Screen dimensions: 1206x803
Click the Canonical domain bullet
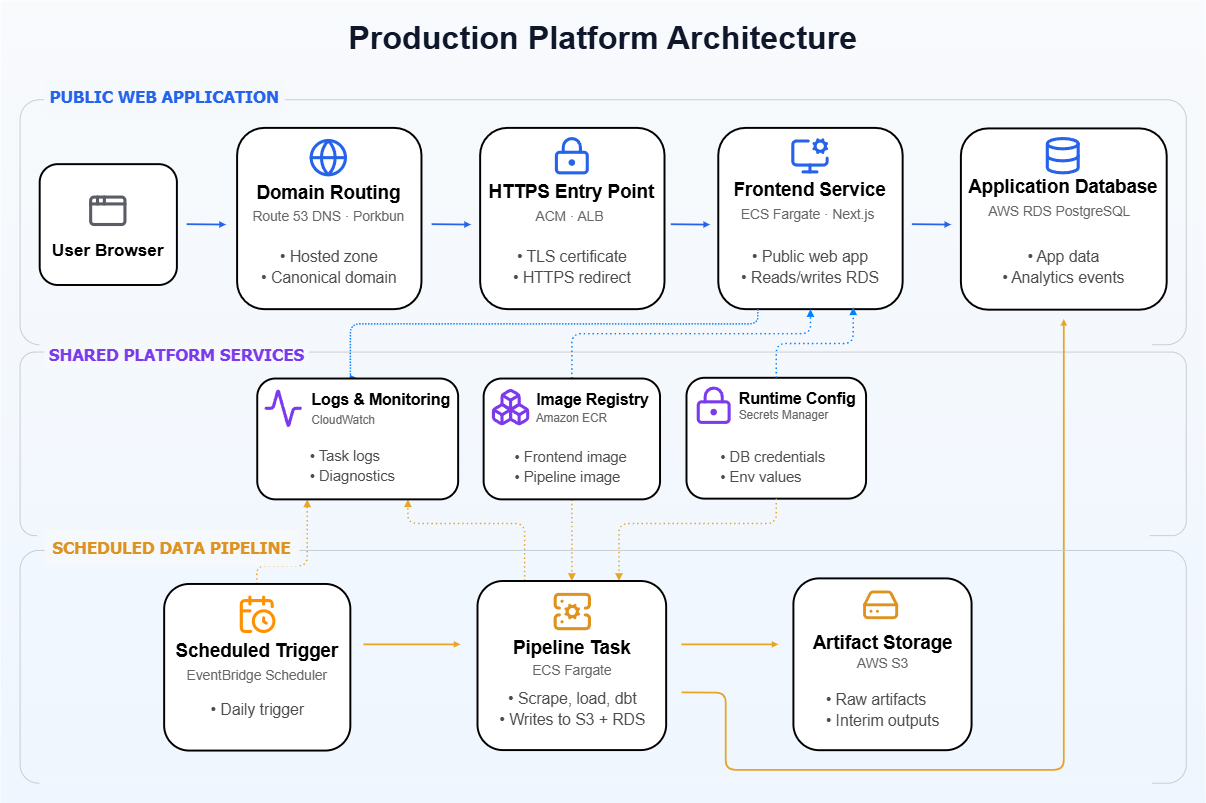tap(328, 277)
